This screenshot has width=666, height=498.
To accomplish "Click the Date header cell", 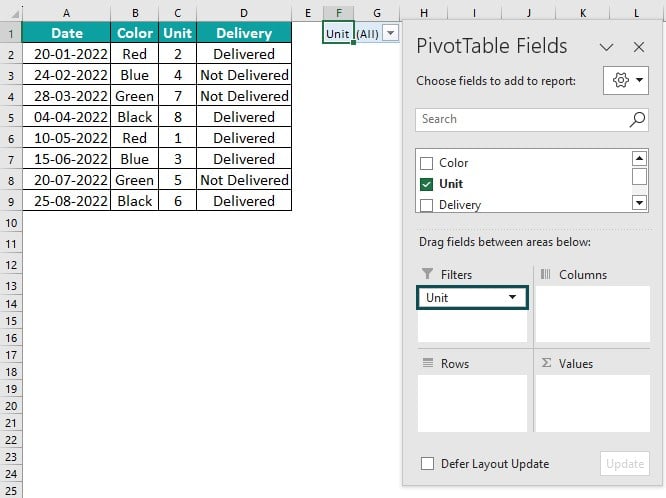I will pos(66,33).
